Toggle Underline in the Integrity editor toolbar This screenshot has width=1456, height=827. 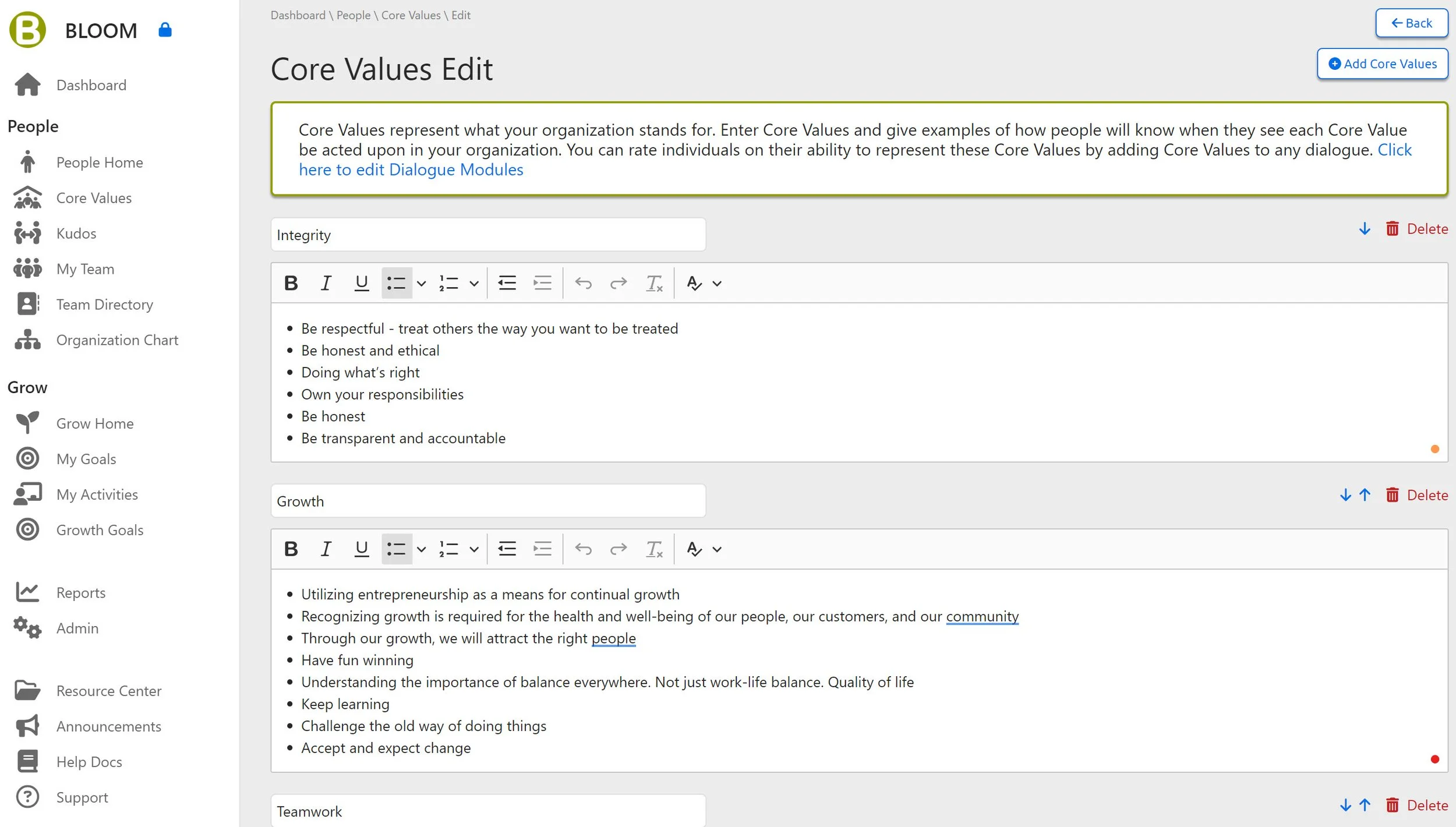[x=361, y=283]
